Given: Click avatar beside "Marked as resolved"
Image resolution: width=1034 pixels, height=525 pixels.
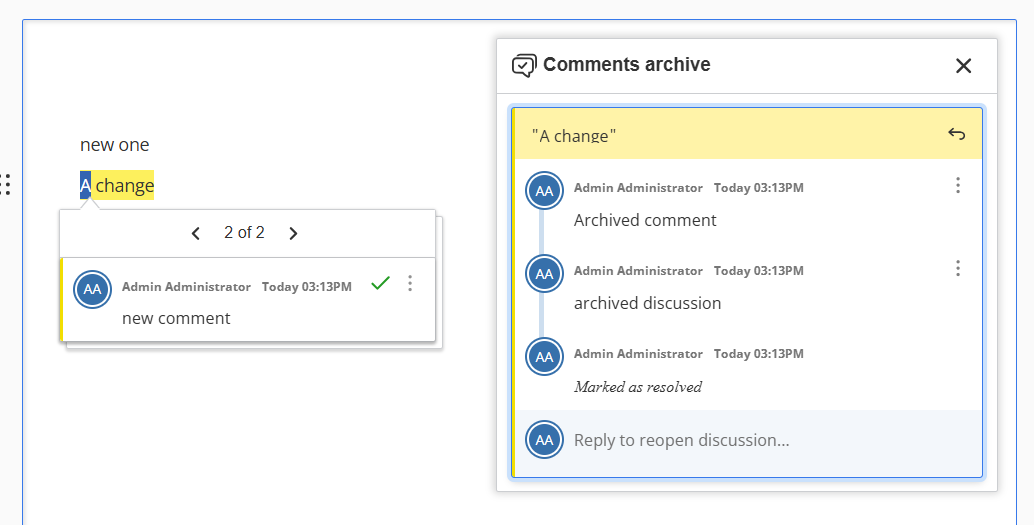Looking at the screenshot, I should (x=544, y=357).
